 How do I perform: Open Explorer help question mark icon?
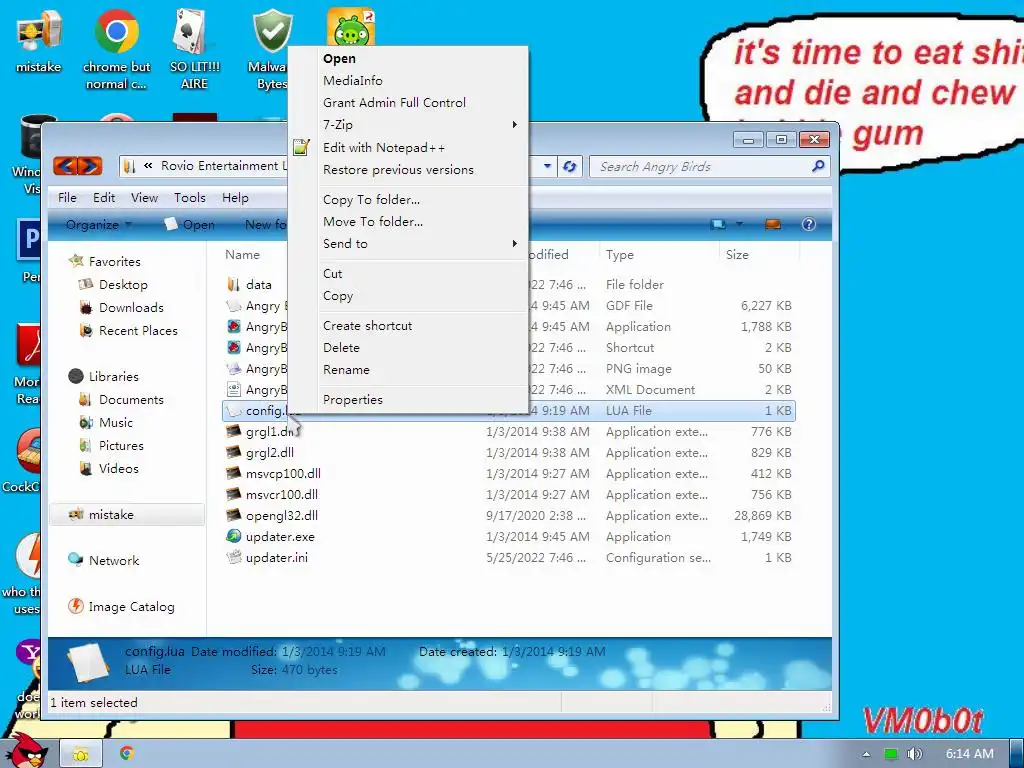tap(808, 225)
